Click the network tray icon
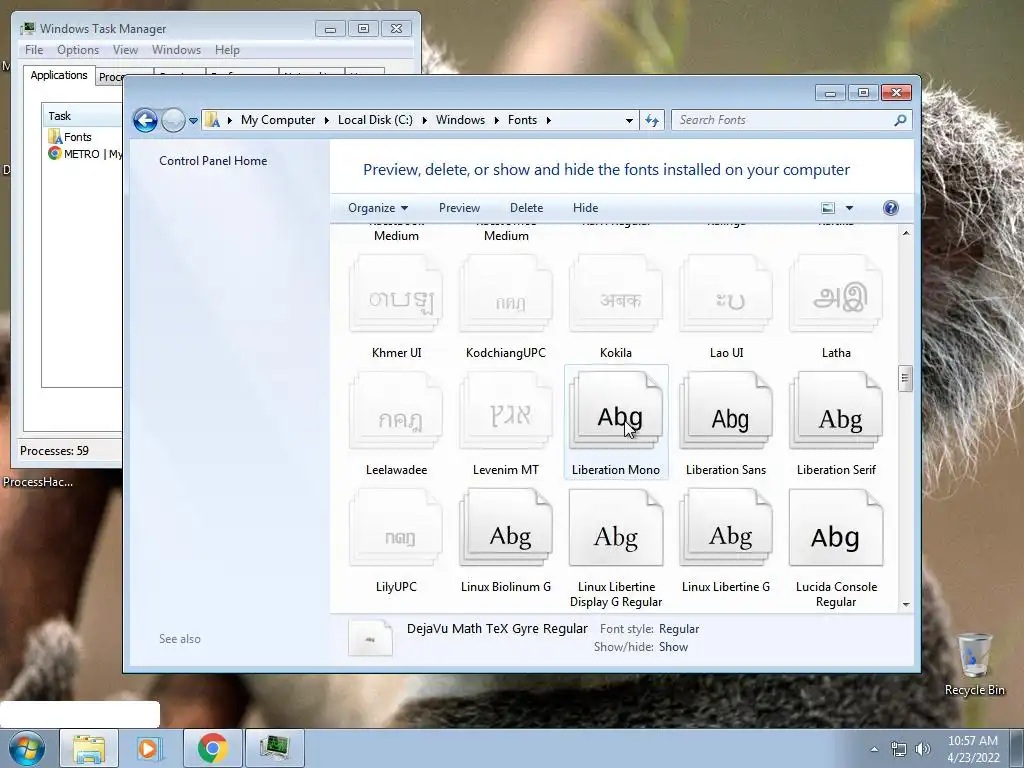This screenshot has width=1024, height=768. [899, 749]
